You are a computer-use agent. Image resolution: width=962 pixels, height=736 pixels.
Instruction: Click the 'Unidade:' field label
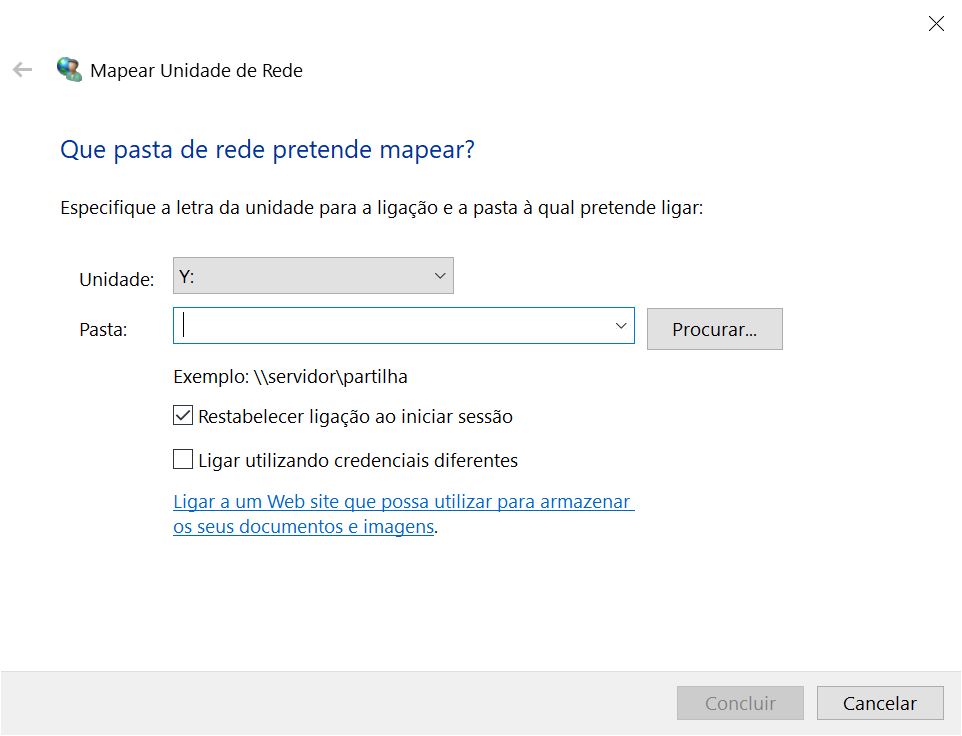(x=117, y=280)
